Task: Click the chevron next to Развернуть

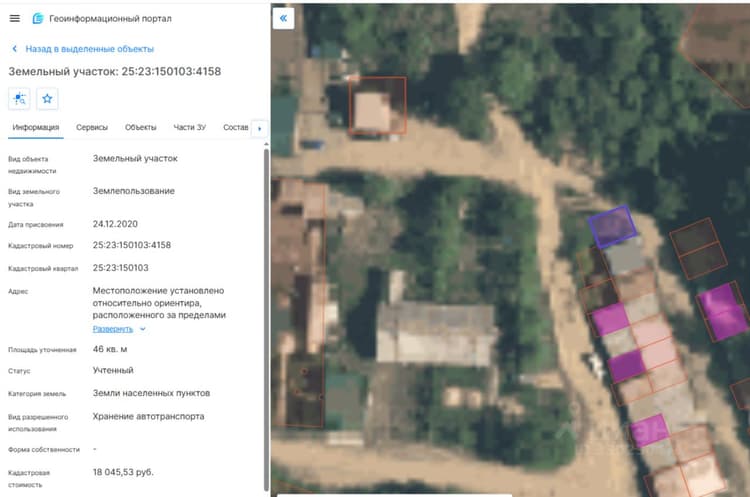Action: pyautogui.click(x=143, y=329)
